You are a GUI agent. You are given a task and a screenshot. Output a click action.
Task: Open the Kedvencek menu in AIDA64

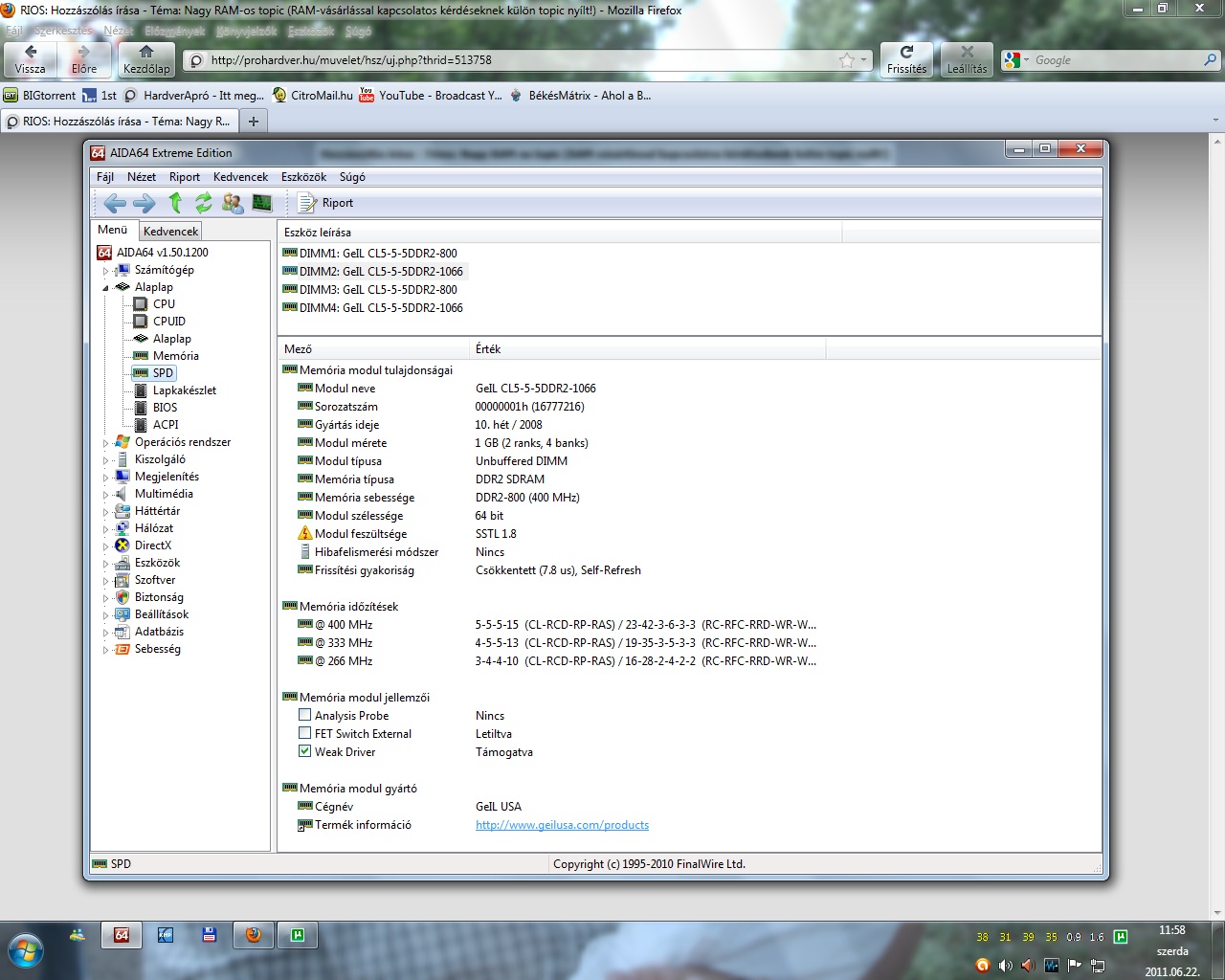point(240,177)
